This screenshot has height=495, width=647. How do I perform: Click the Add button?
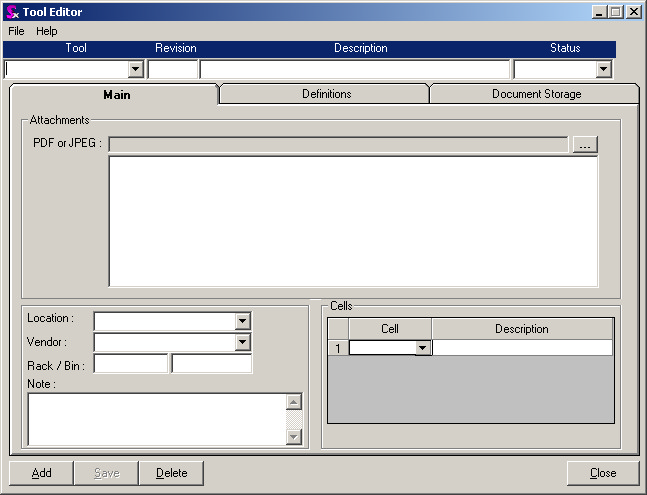[42, 473]
